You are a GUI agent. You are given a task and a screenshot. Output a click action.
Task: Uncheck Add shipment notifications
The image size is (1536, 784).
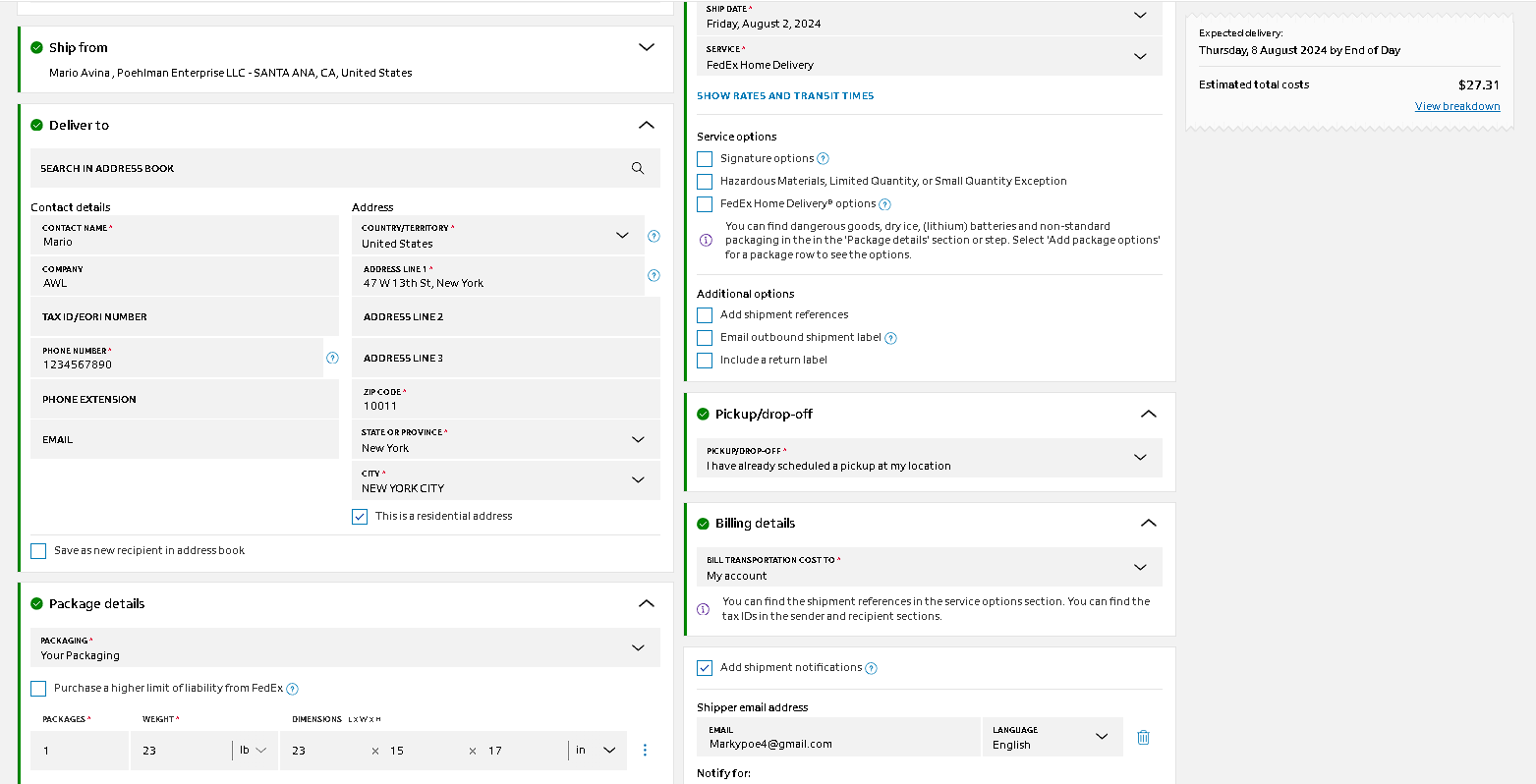pos(705,668)
